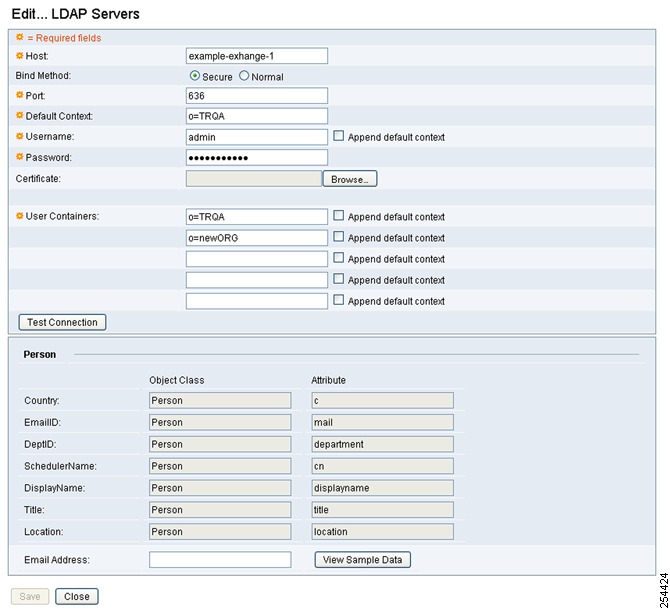Check Append default context for o=TRQA container
This screenshot has width=670, height=611.
click(338, 215)
